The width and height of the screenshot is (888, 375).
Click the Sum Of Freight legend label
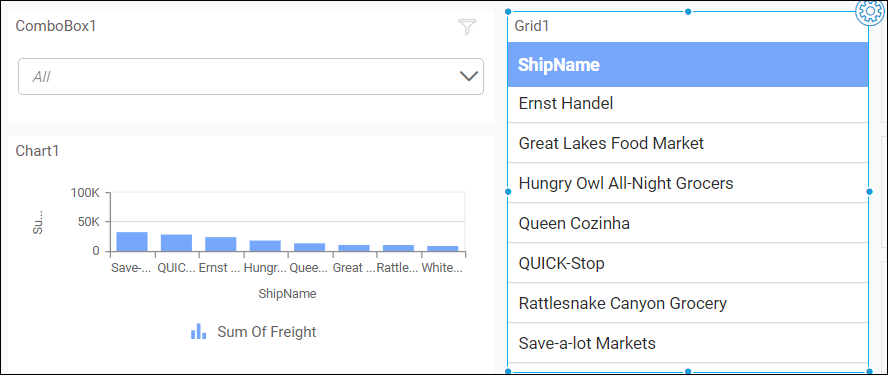267,332
